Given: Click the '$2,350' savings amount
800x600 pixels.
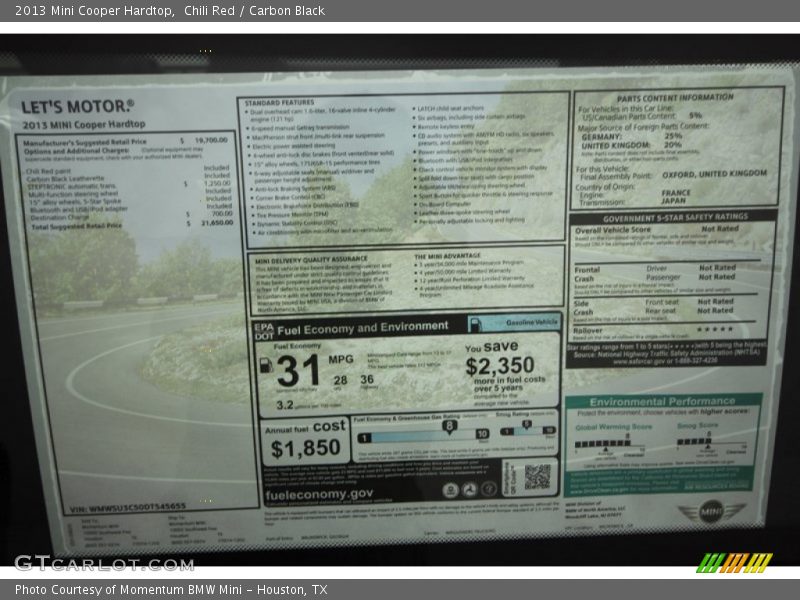Looking at the screenshot, I should 500,366.
